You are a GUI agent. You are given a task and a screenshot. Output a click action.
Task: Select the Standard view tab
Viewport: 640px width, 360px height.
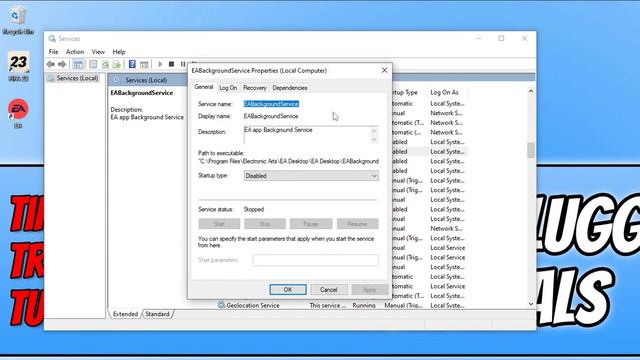pos(157,314)
